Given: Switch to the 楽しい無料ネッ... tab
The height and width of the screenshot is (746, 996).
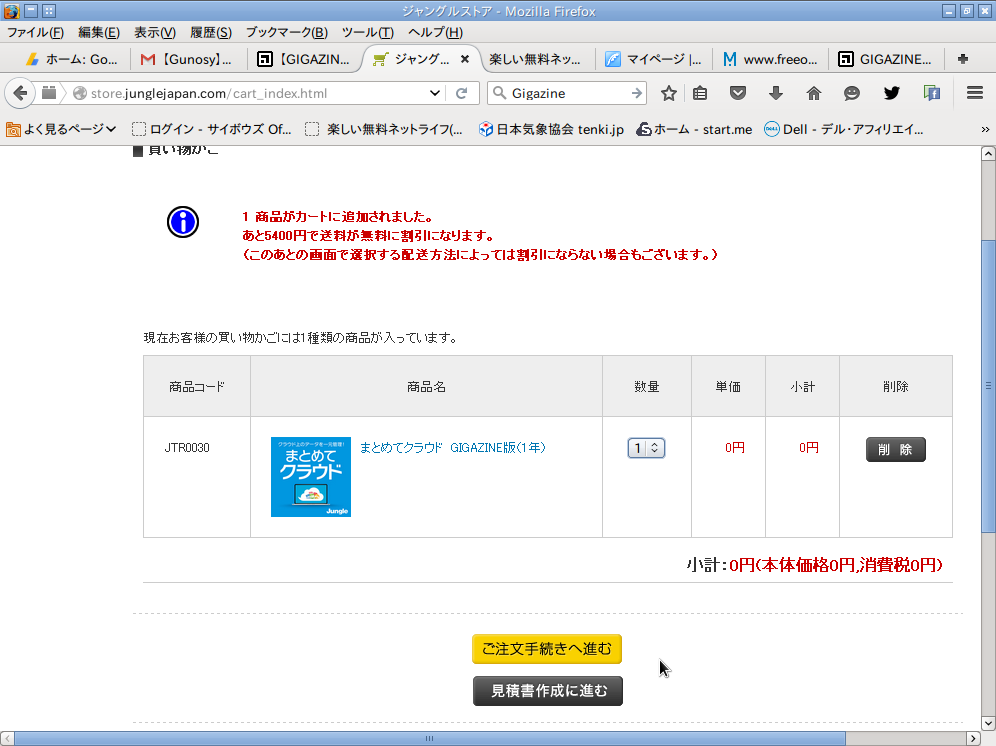Looking at the screenshot, I should click(x=535, y=59).
